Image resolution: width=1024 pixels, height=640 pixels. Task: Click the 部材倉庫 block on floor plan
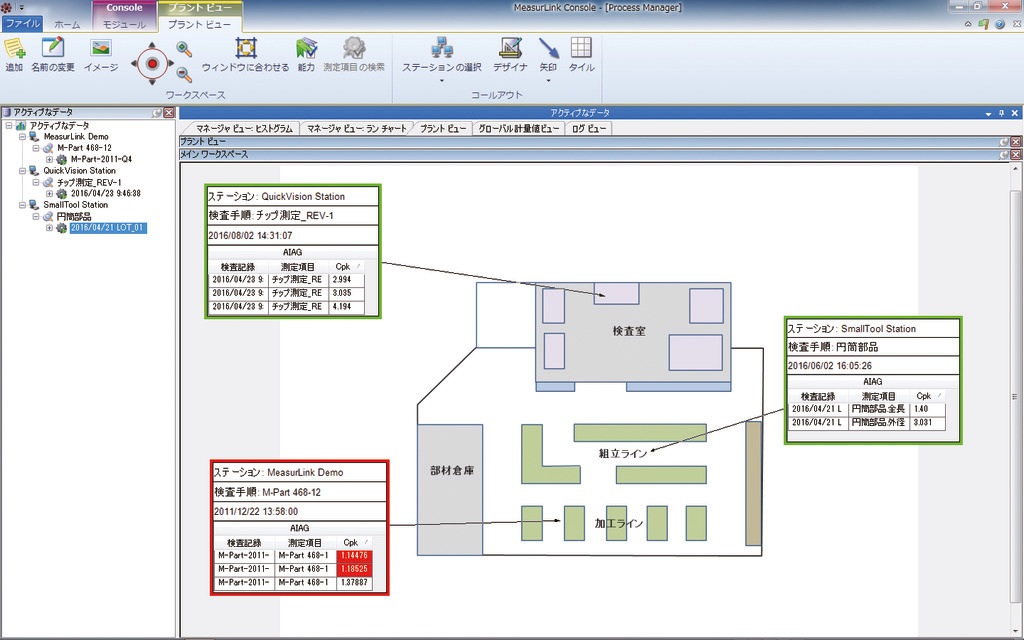450,489
